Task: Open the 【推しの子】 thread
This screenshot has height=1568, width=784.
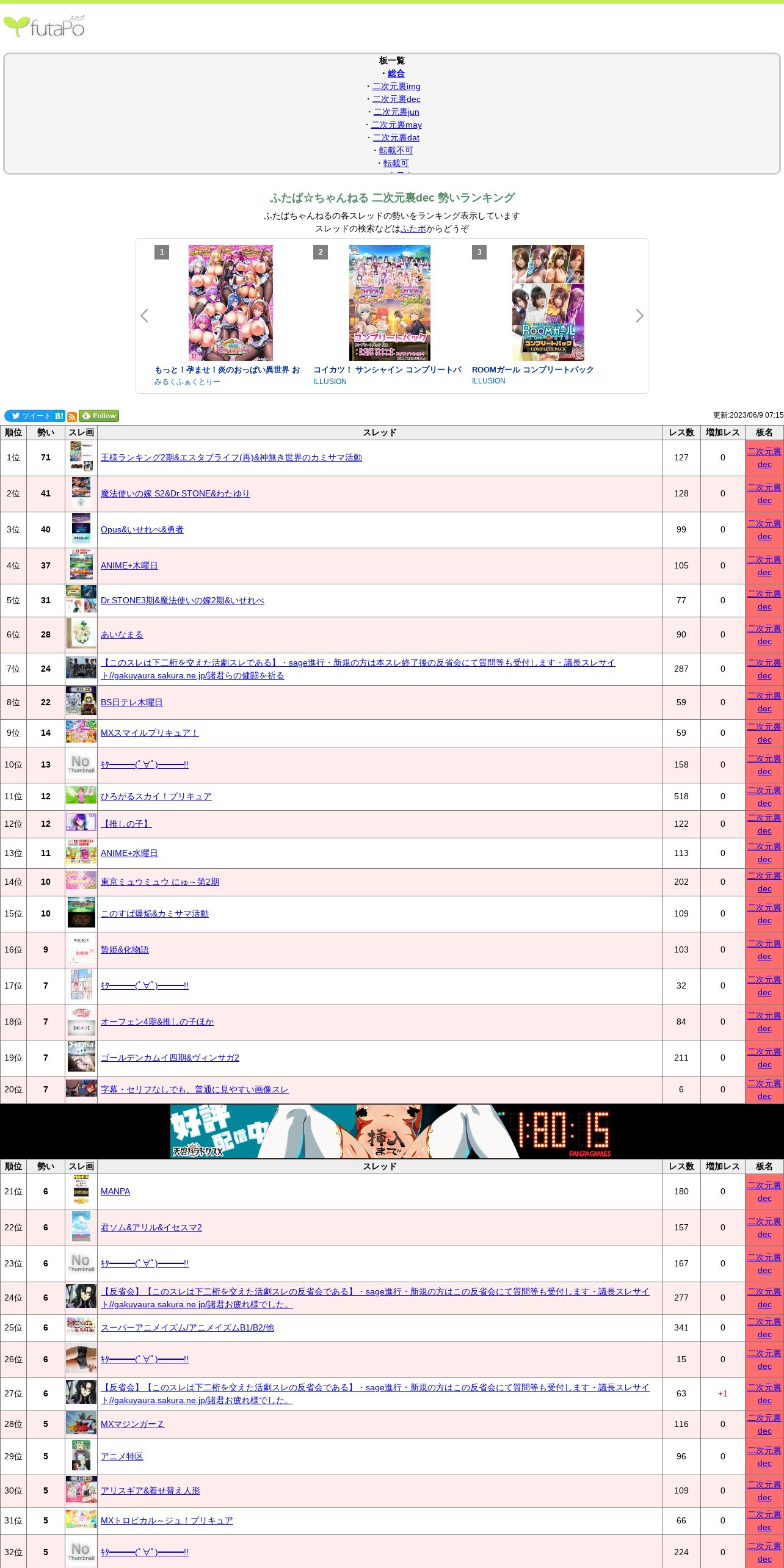Action: click(x=126, y=824)
